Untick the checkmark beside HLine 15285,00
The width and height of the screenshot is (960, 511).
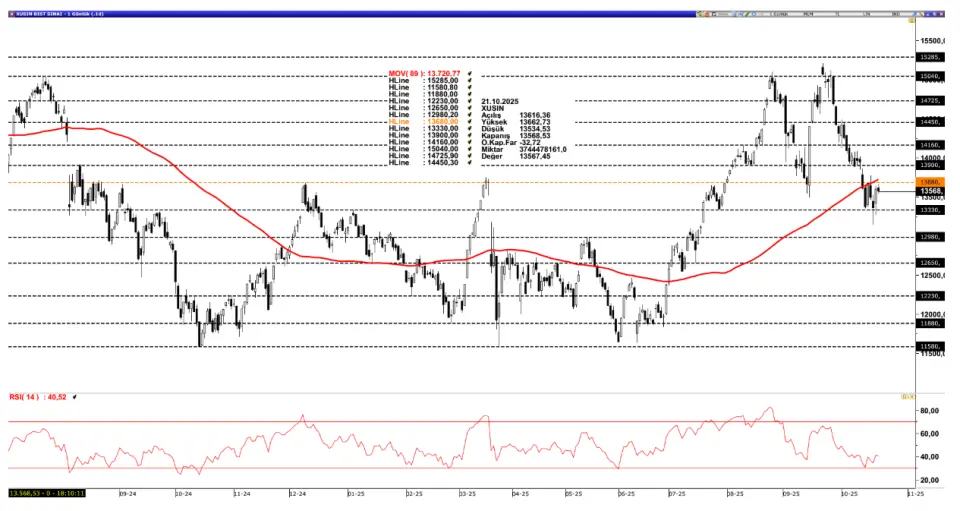(469, 80)
